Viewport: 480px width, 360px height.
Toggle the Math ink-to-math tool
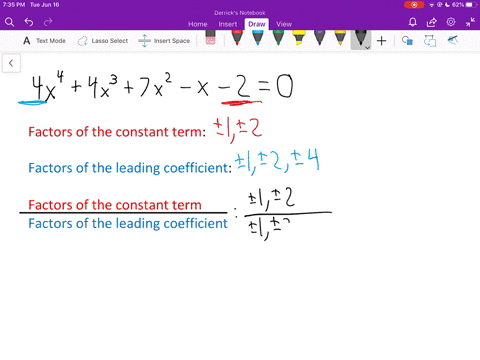pyautogui.click(x=453, y=40)
